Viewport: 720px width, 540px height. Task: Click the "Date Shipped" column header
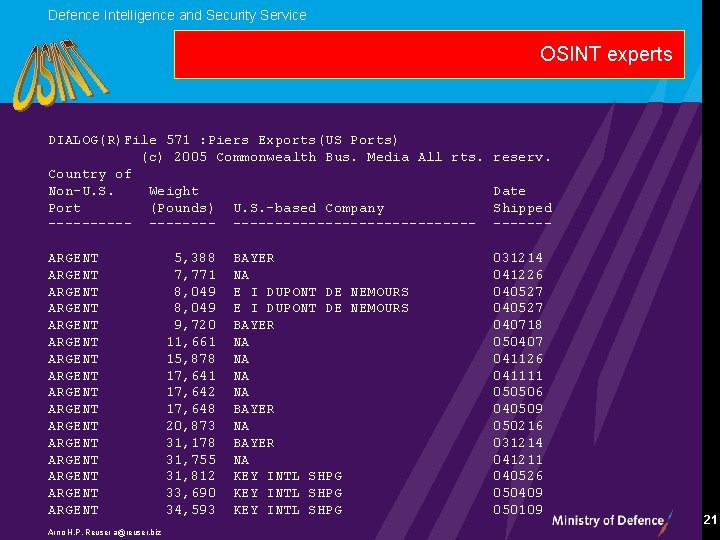523,200
